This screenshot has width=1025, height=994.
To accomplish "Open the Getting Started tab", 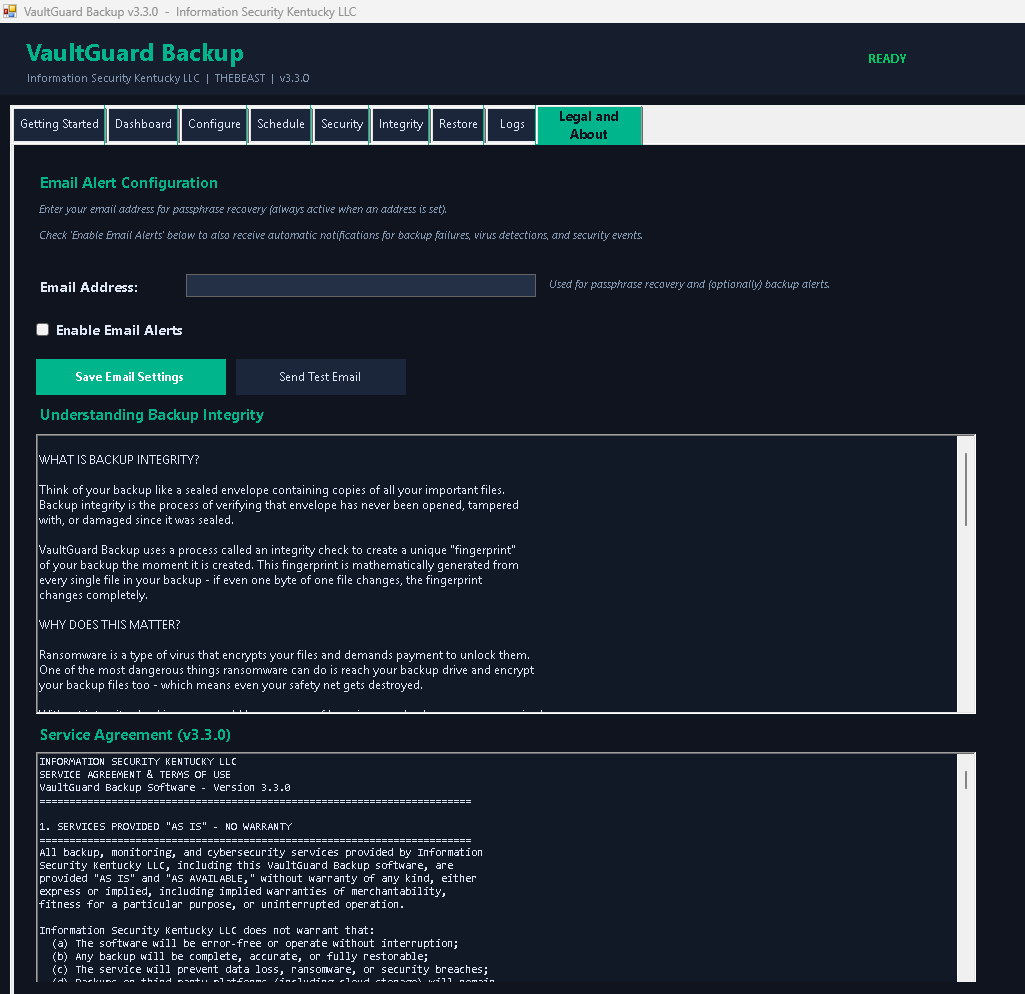I will pyautogui.click(x=59, y=124).
